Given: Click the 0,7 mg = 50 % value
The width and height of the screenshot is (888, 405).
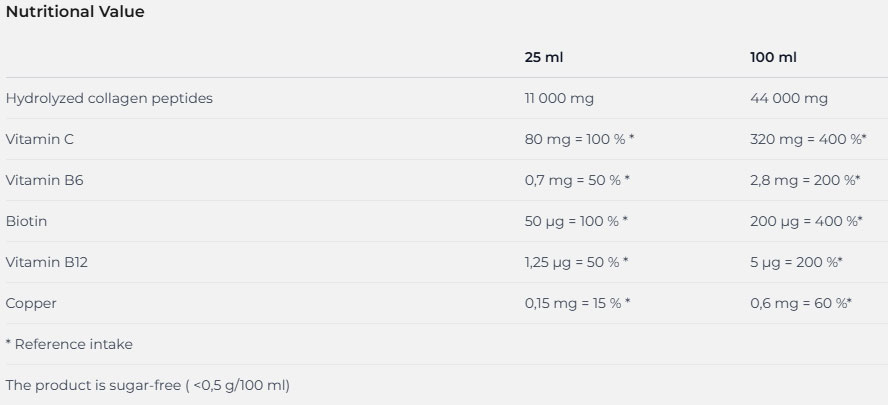Looking at the screenshot, I should [576, 180].
